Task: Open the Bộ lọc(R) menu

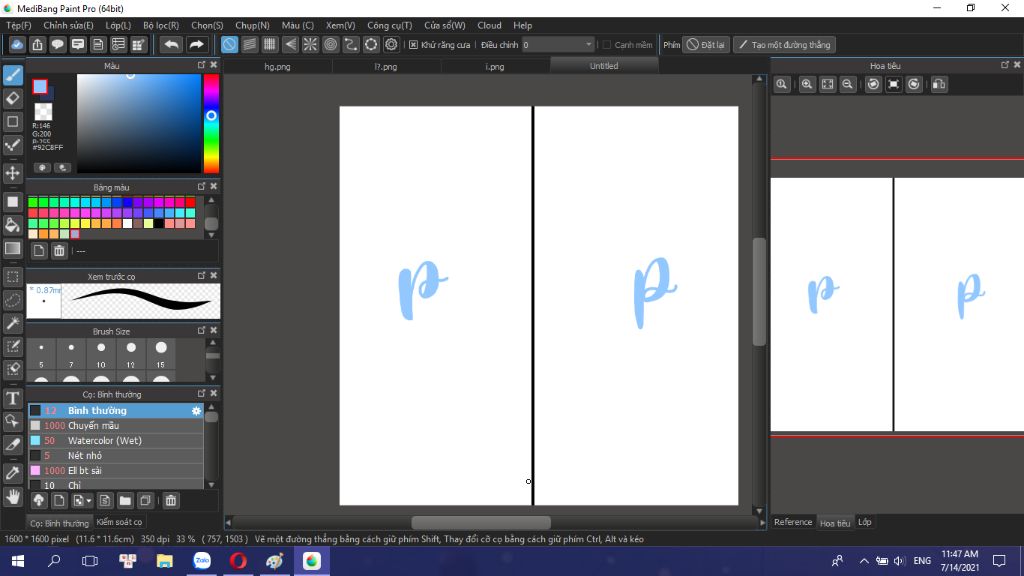Action: point(161,25)
